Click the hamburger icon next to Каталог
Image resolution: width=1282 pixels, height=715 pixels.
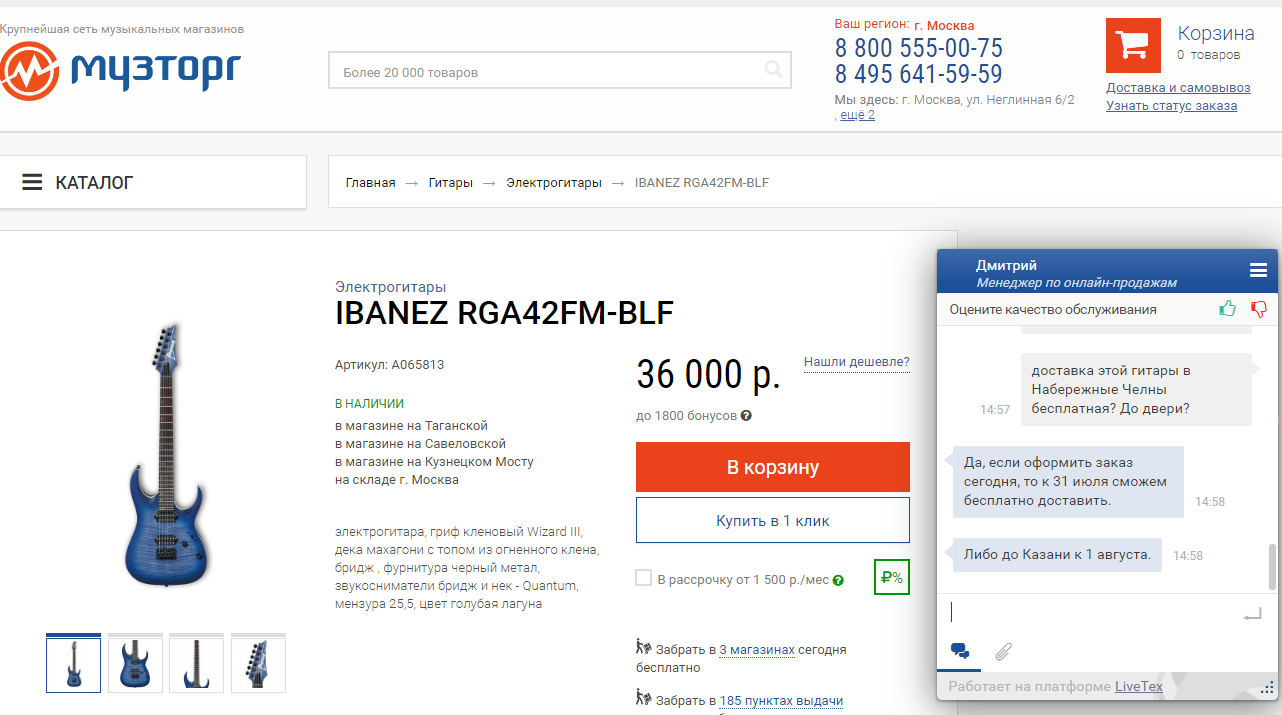tap(33, 183)
